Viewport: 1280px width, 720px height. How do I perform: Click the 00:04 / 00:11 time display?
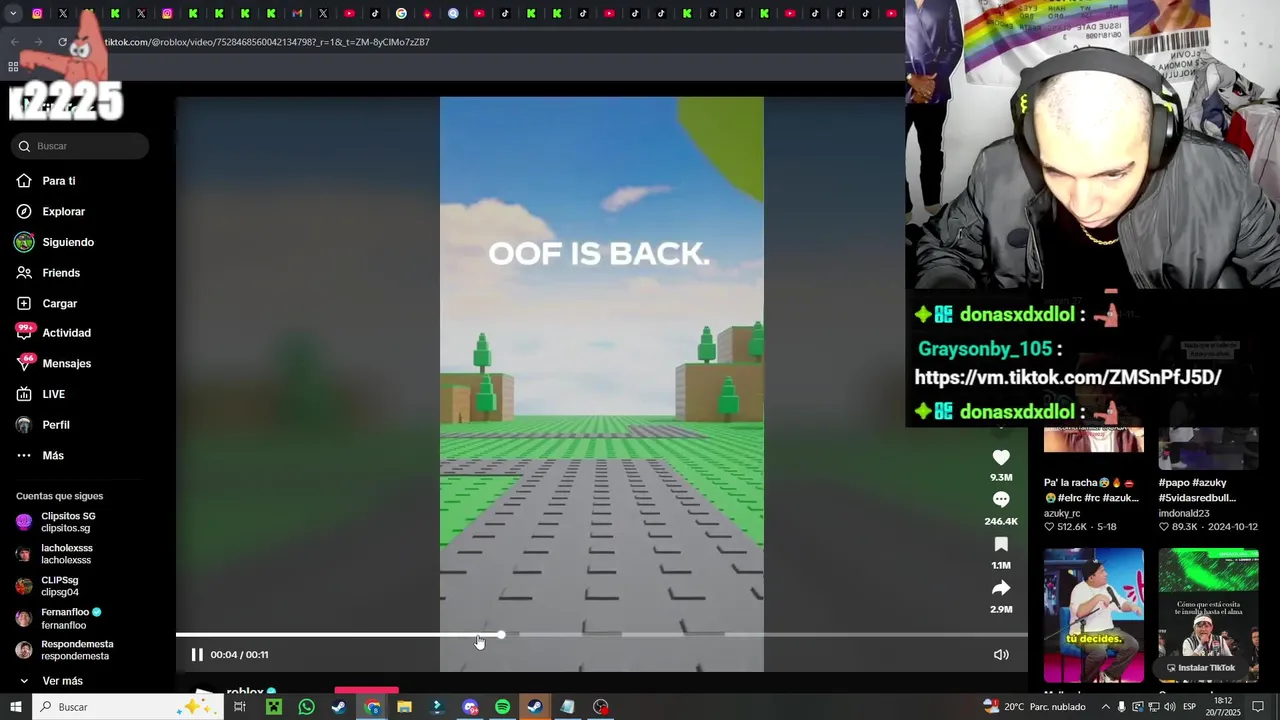click(x=239, y=655)
